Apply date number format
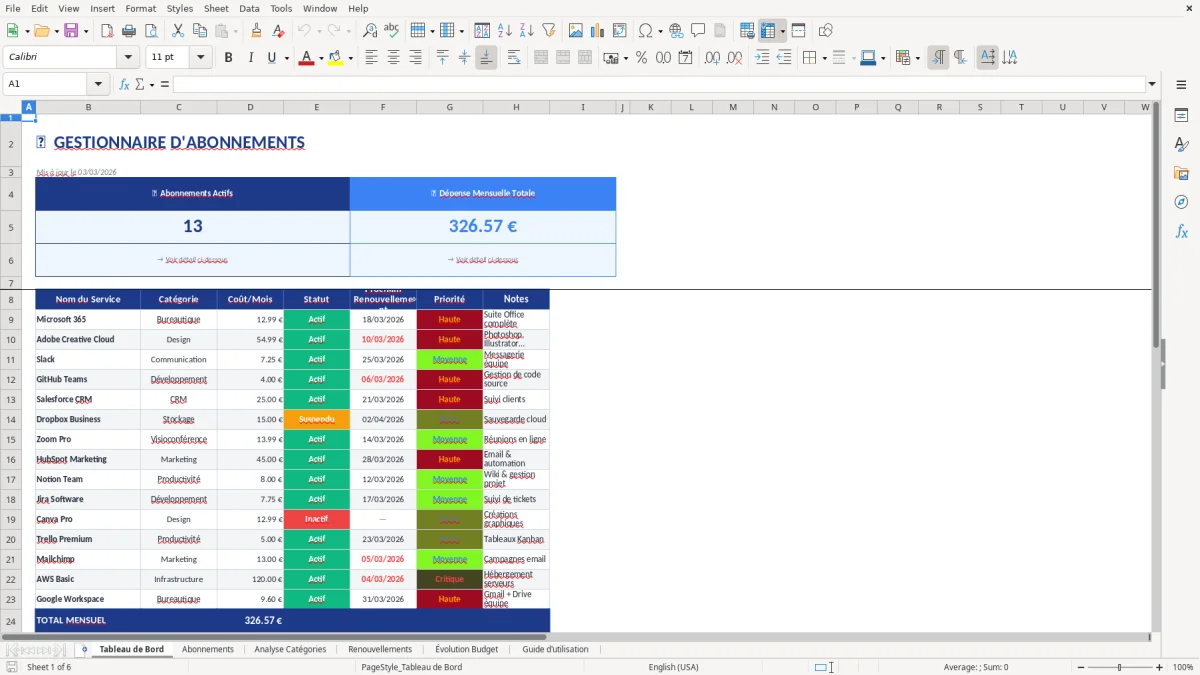Screen dimensions: 1200x675 tap(686, 57)
